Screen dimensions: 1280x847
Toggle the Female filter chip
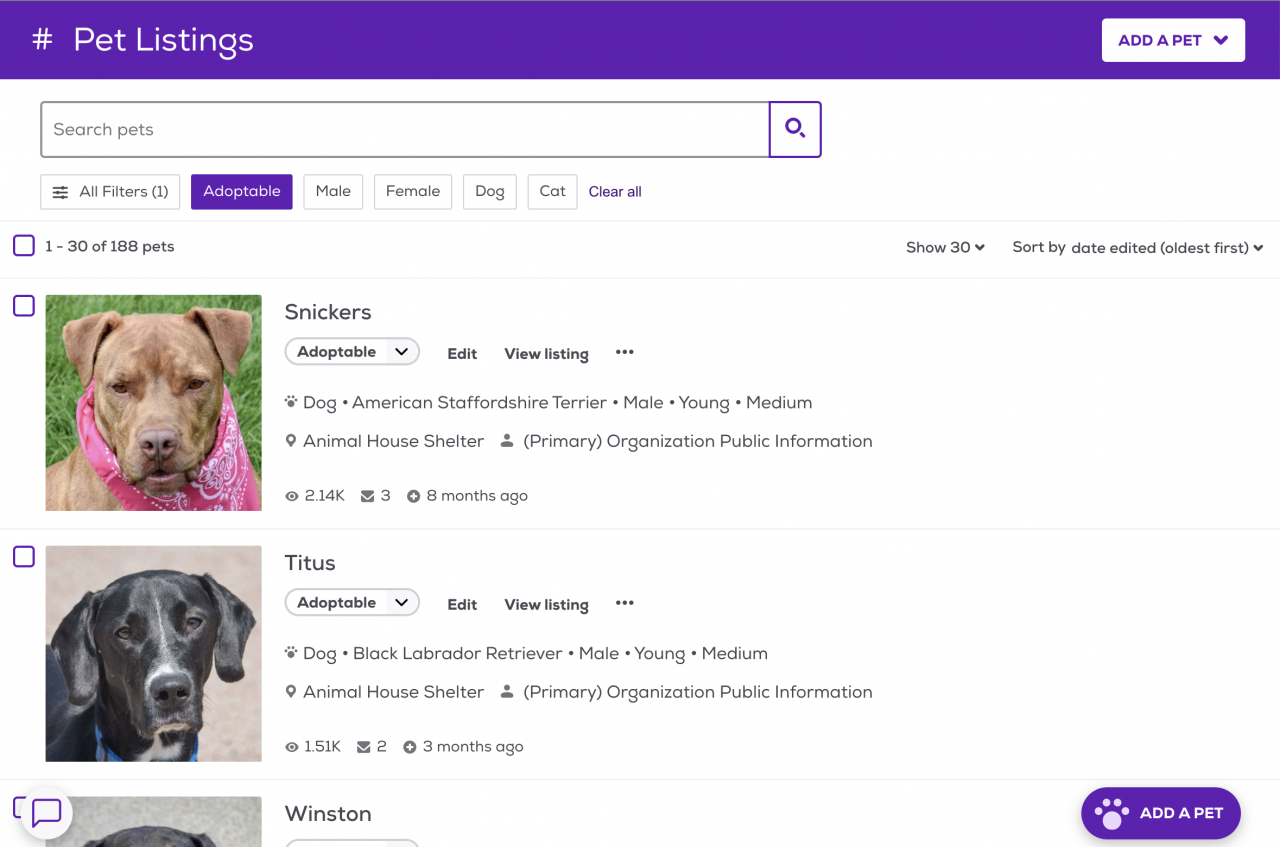tap(413, 191)
